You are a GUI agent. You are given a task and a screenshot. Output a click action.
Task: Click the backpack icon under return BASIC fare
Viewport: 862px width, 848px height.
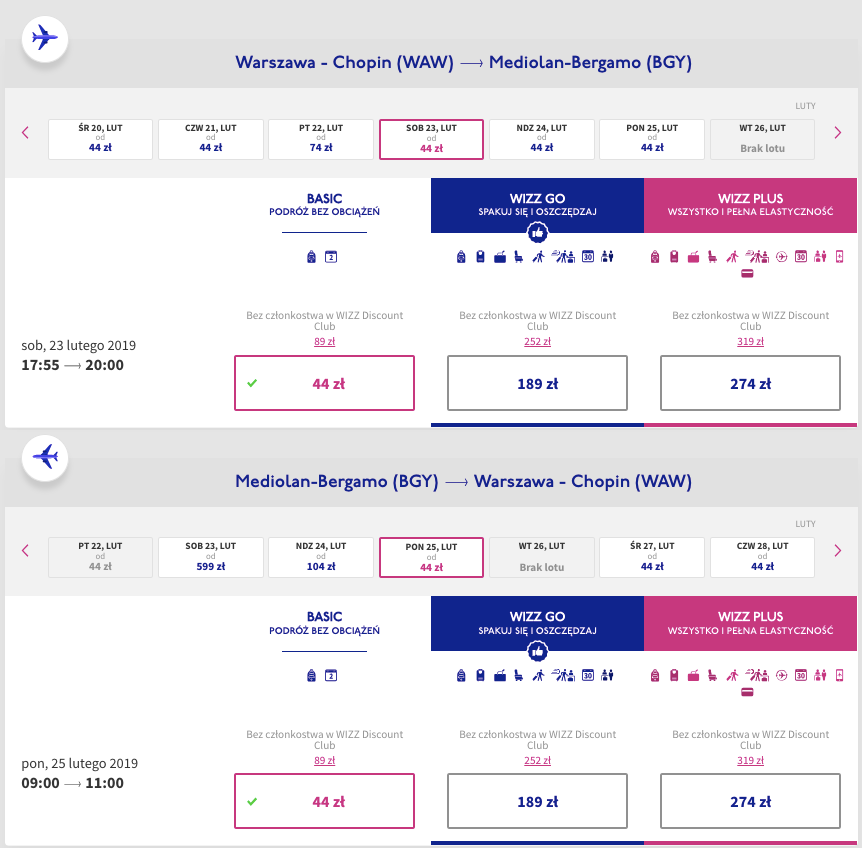tap(311, 675)
